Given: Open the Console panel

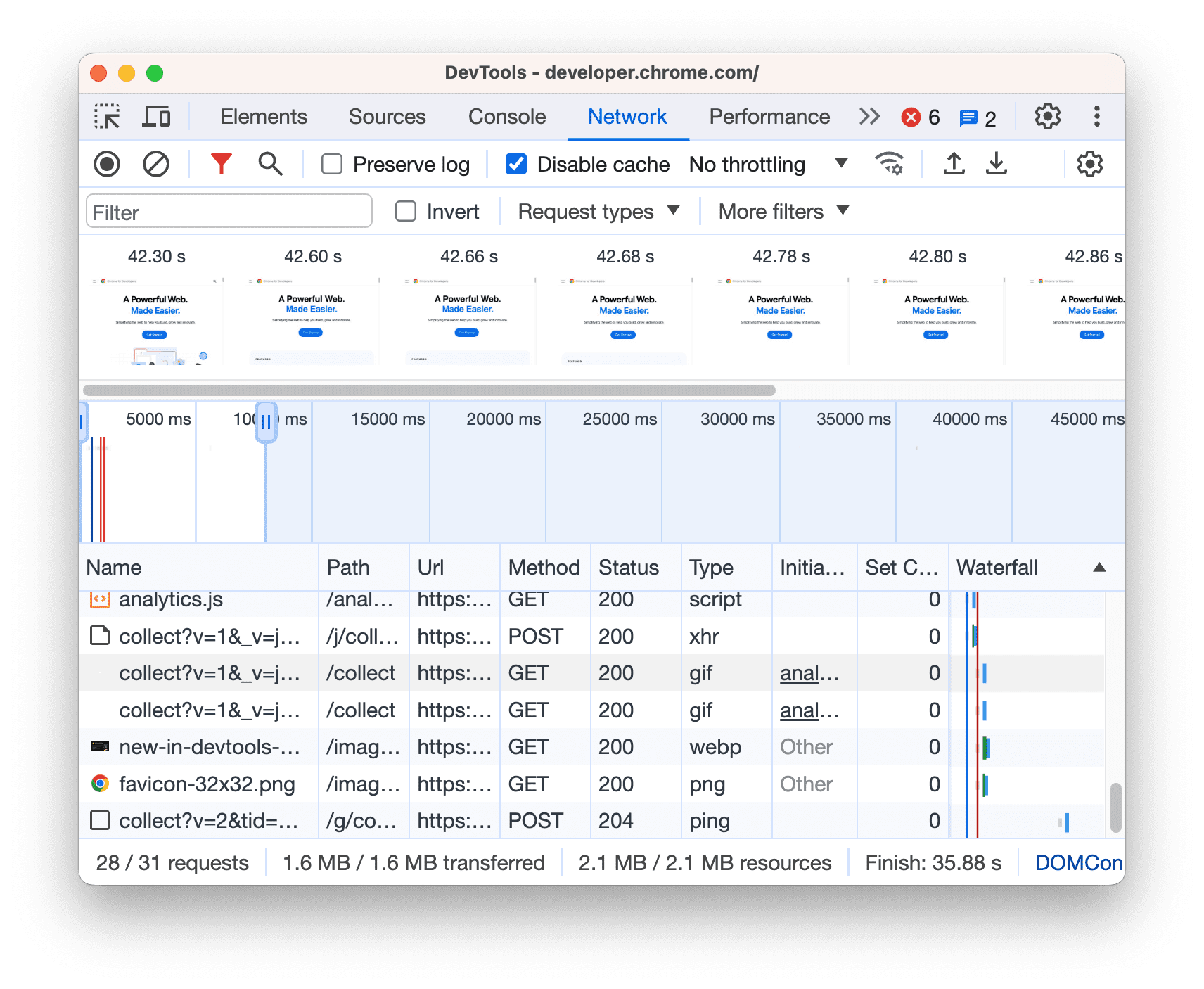Looking at the screenshot, I should (x=506, y=116).
